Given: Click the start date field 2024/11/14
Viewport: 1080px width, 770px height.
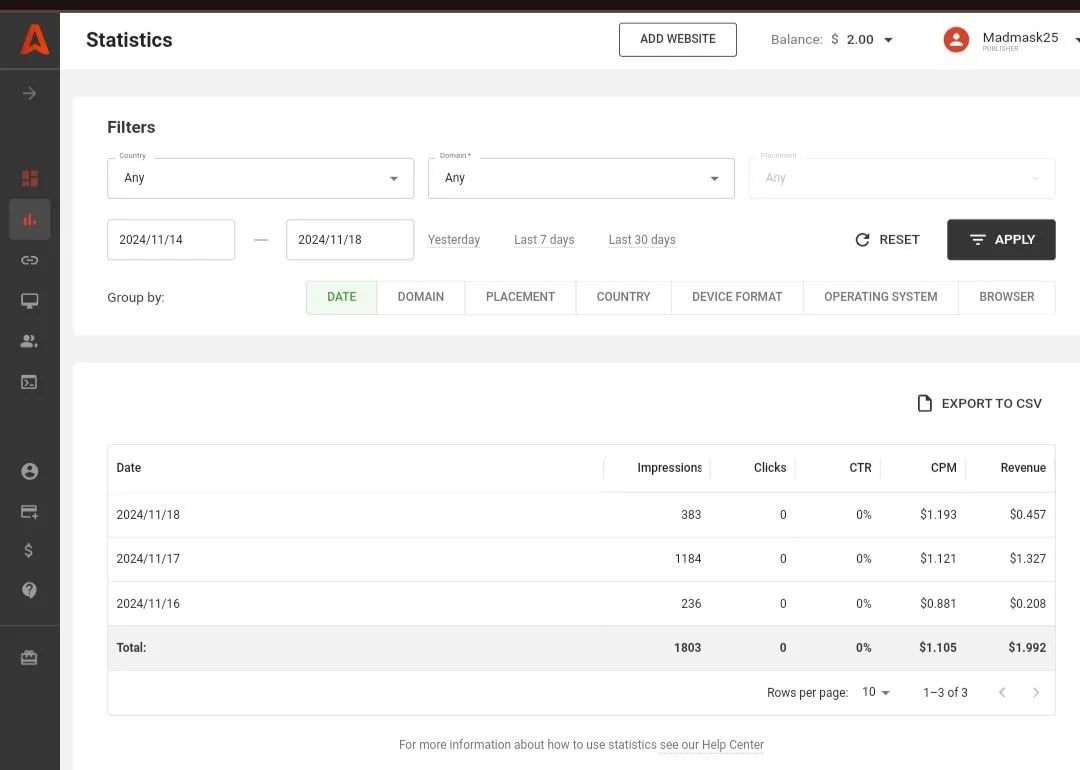Looking at the screenshot, I should [171, 240].
